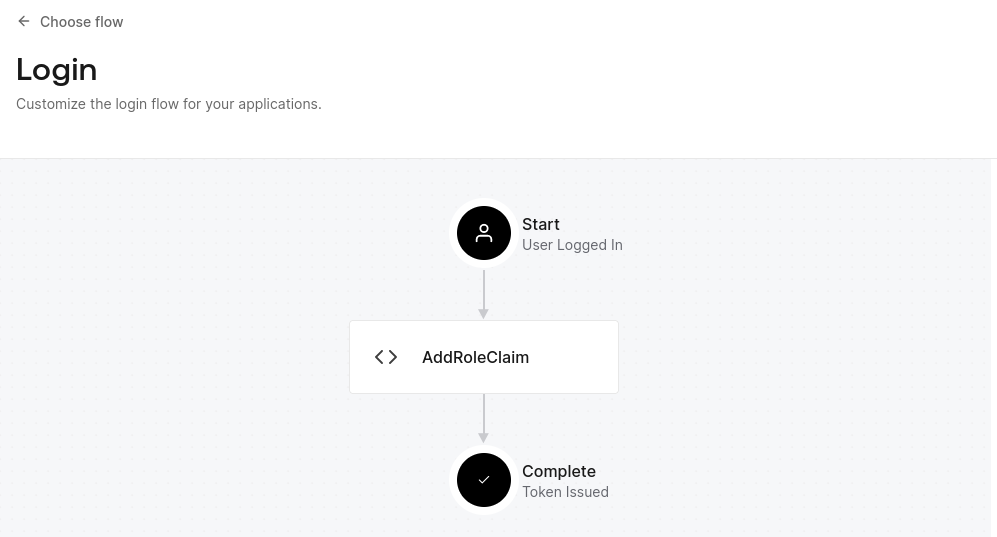Screen dimensions: 997x537
Task: Click empty dotted canvas left of flow
Action: tap(180, 350)
